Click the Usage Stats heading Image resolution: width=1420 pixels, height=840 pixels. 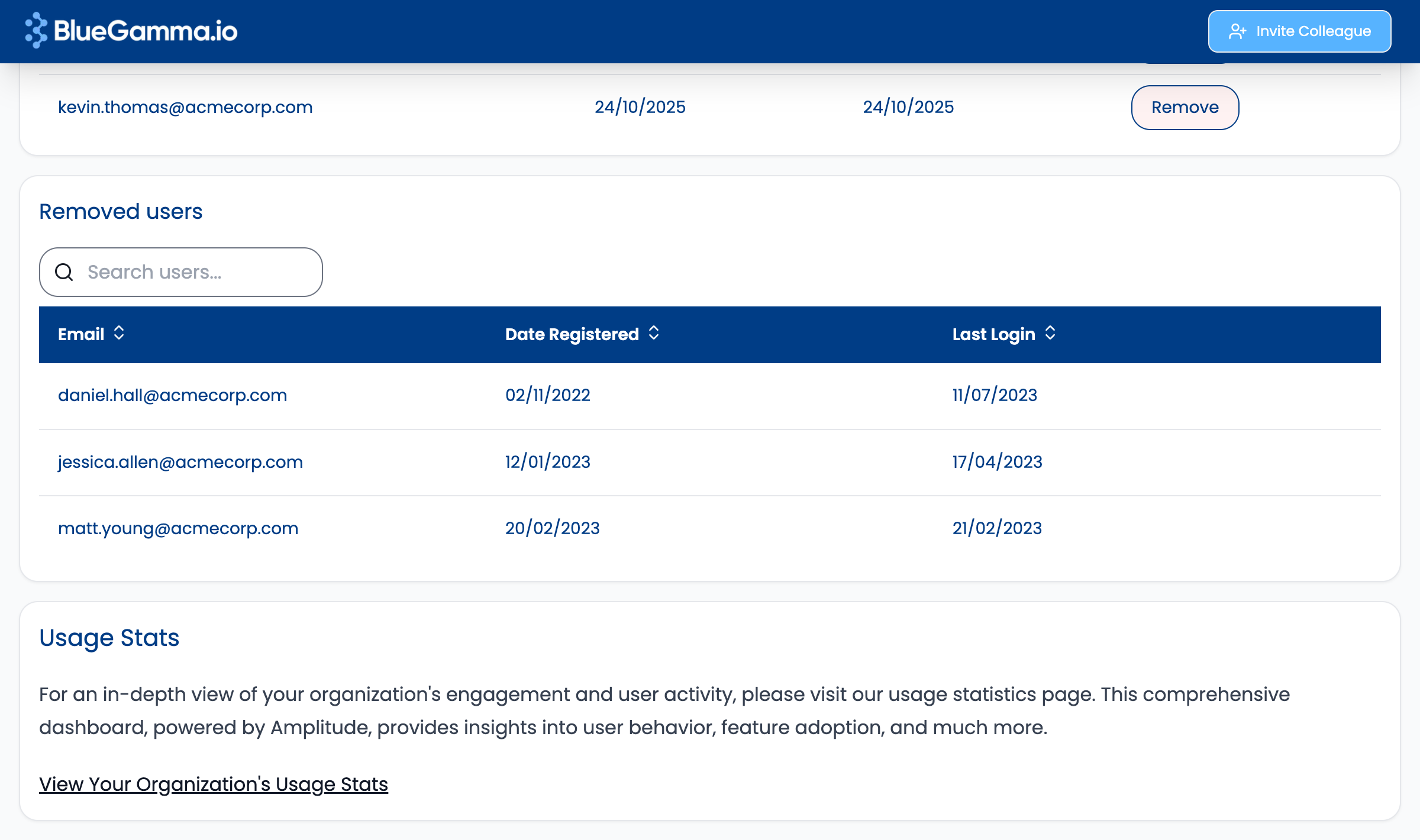click(109, 638)
